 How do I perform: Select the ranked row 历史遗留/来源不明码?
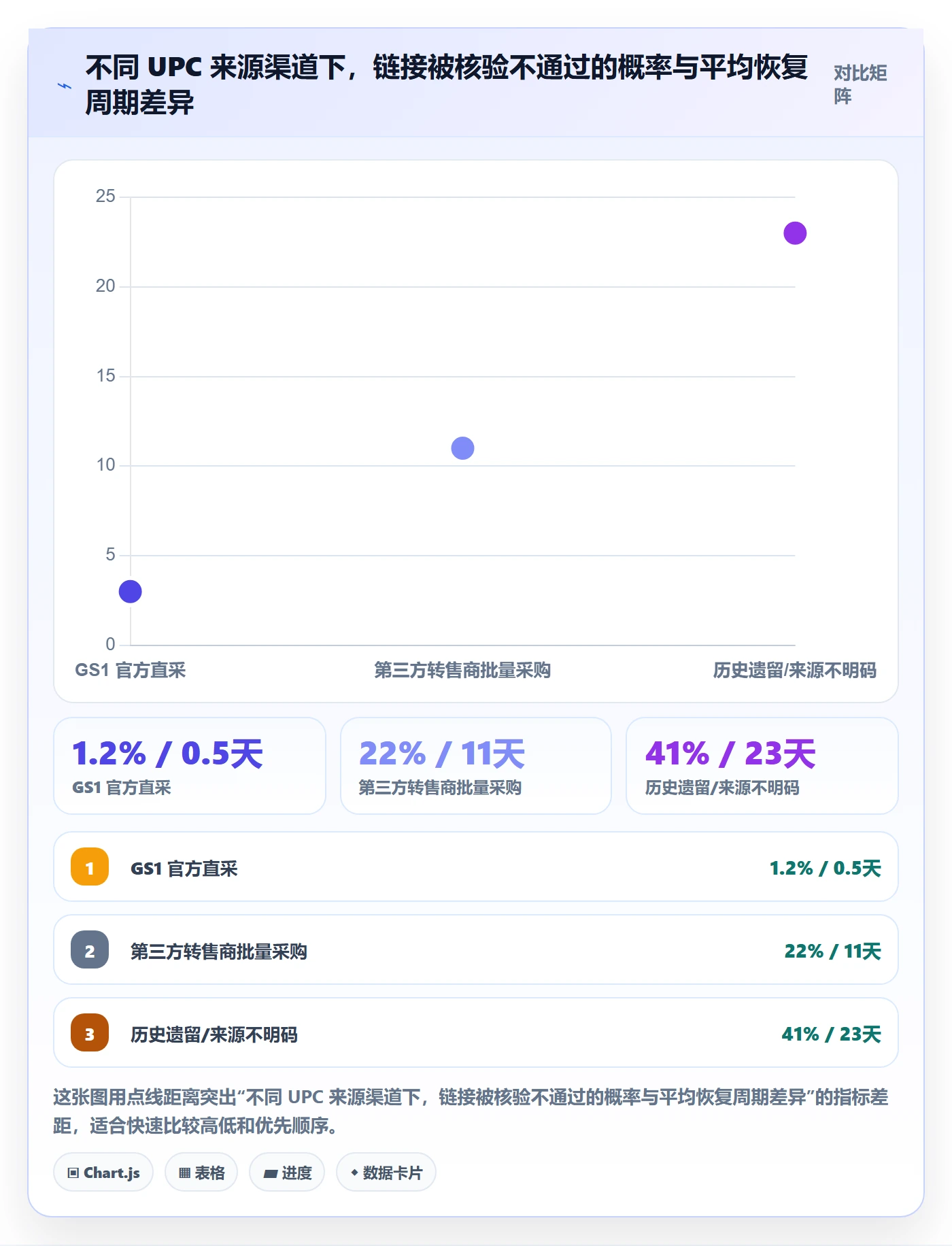(476, 1032)
